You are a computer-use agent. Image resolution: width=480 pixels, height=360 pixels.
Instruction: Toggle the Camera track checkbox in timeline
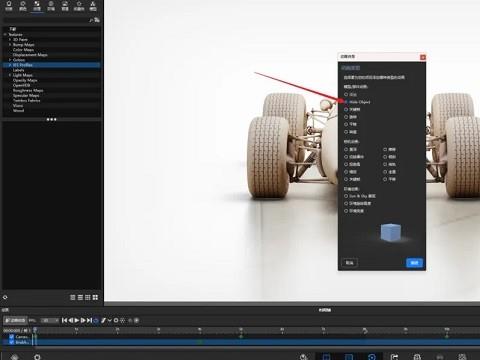[x=12, y=337]
